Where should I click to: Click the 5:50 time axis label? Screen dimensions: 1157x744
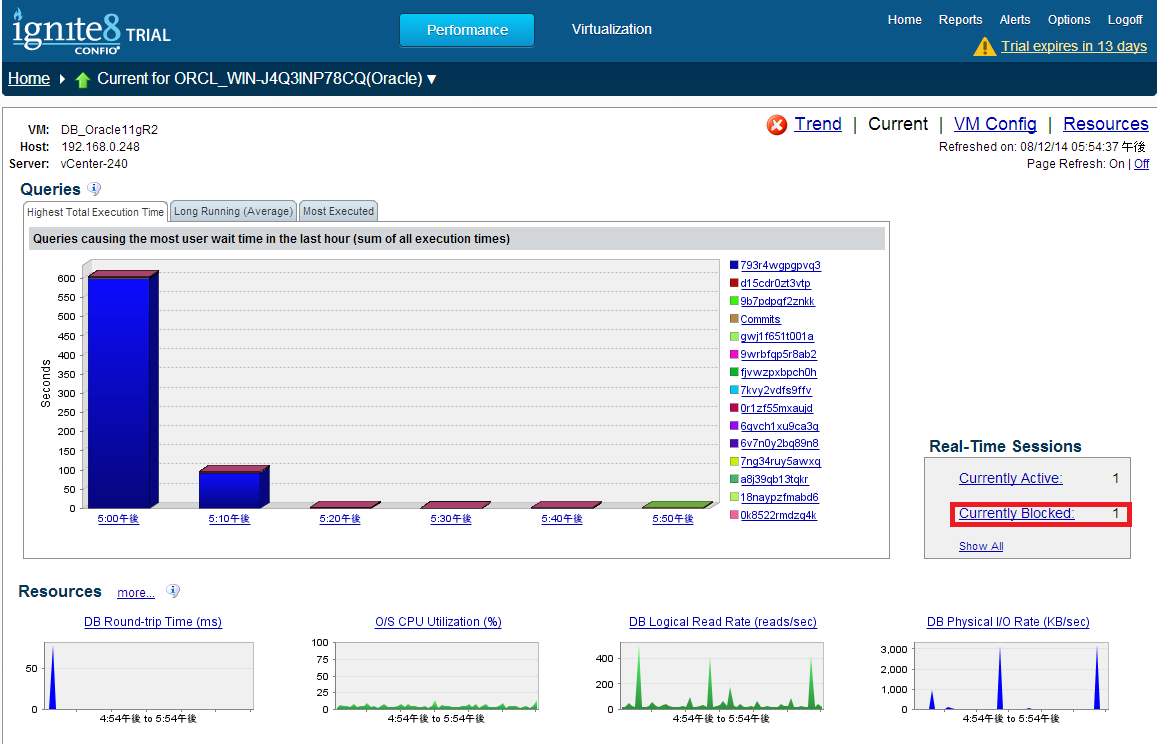click(673, 519)
